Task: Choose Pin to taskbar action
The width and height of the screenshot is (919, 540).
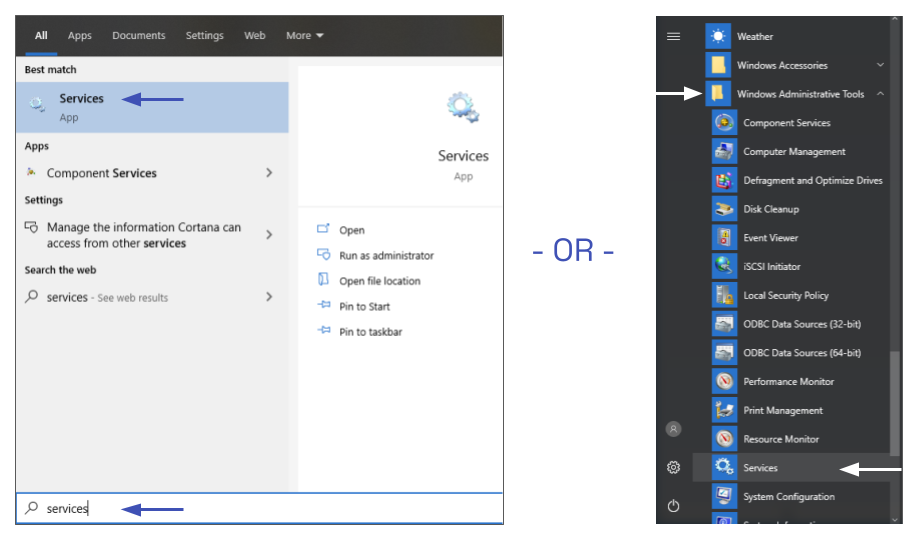Action: (370, 331)
